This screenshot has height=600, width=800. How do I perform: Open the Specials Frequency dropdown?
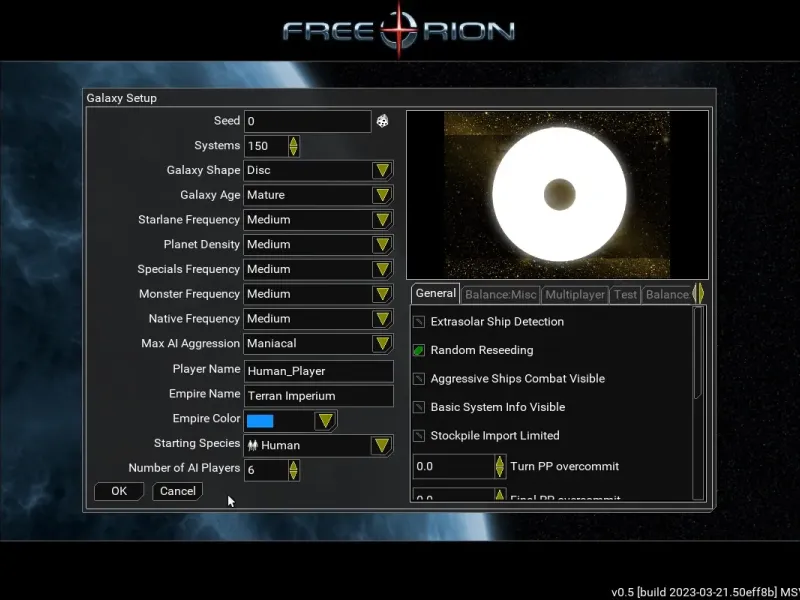tap(382, 269)
